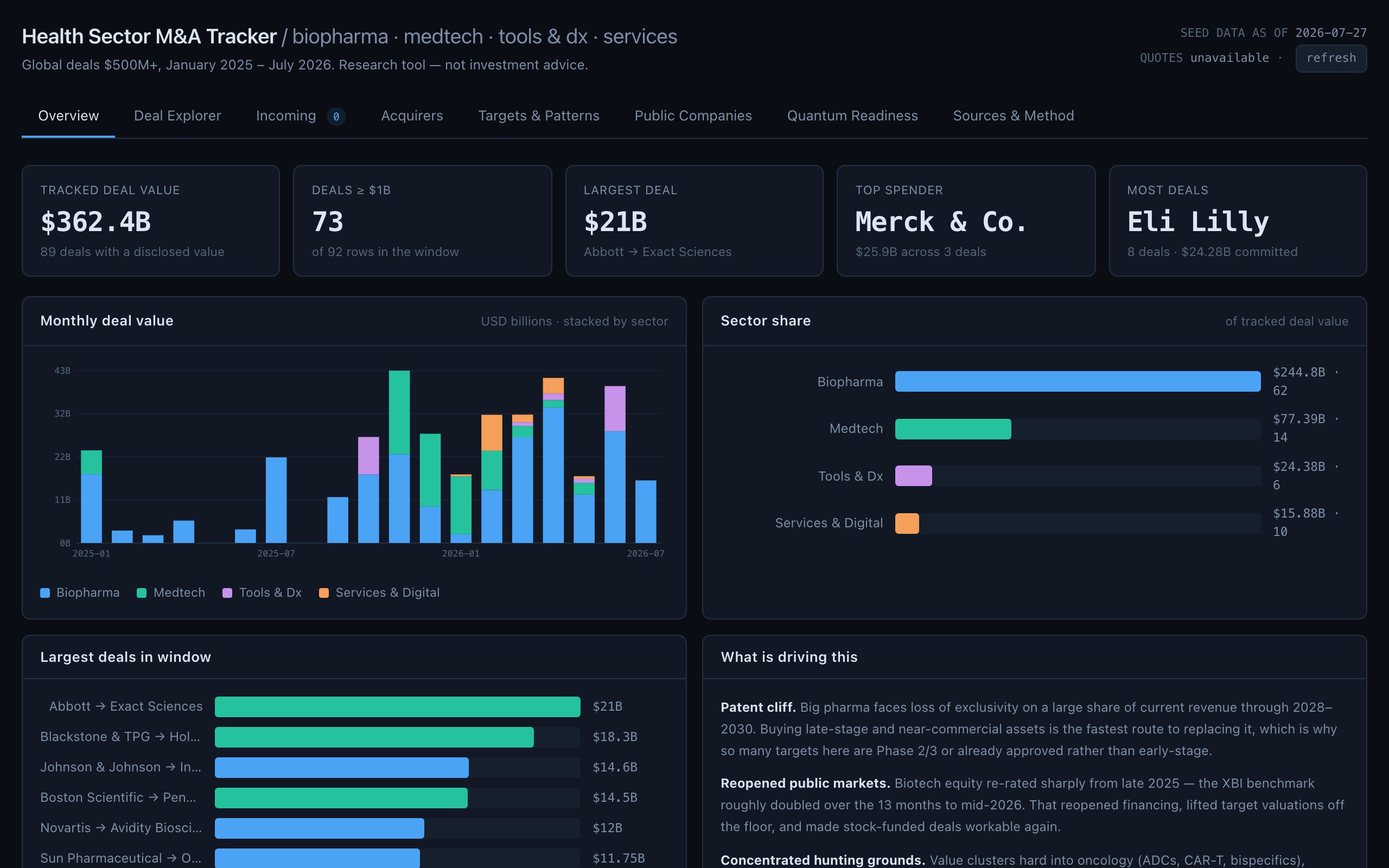1389x868 pixels.
Task: Click the Deals ≥ $1B card
Action: (x=423, y=221)
